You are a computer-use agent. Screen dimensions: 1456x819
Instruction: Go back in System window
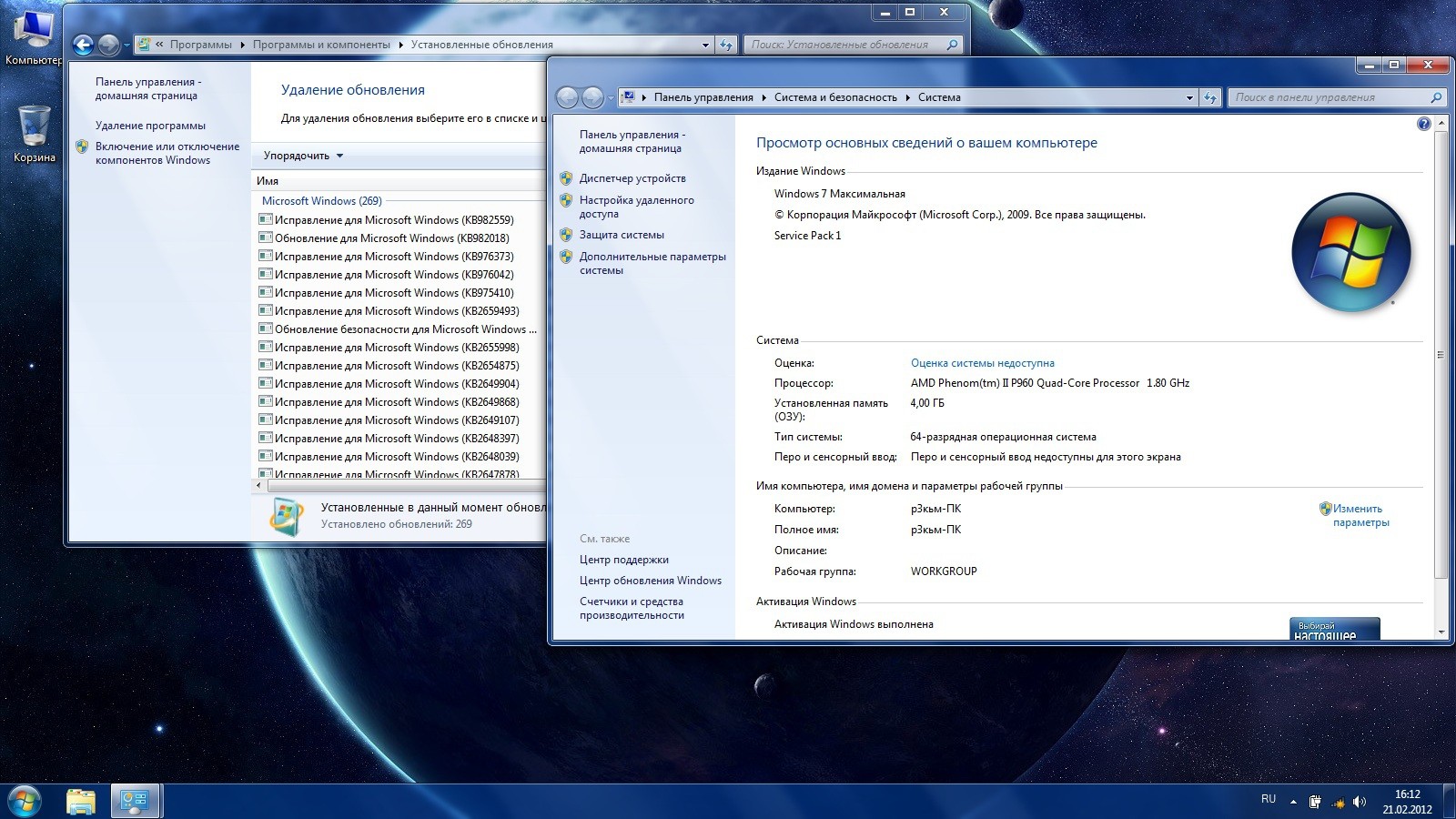tap(567, 97)
